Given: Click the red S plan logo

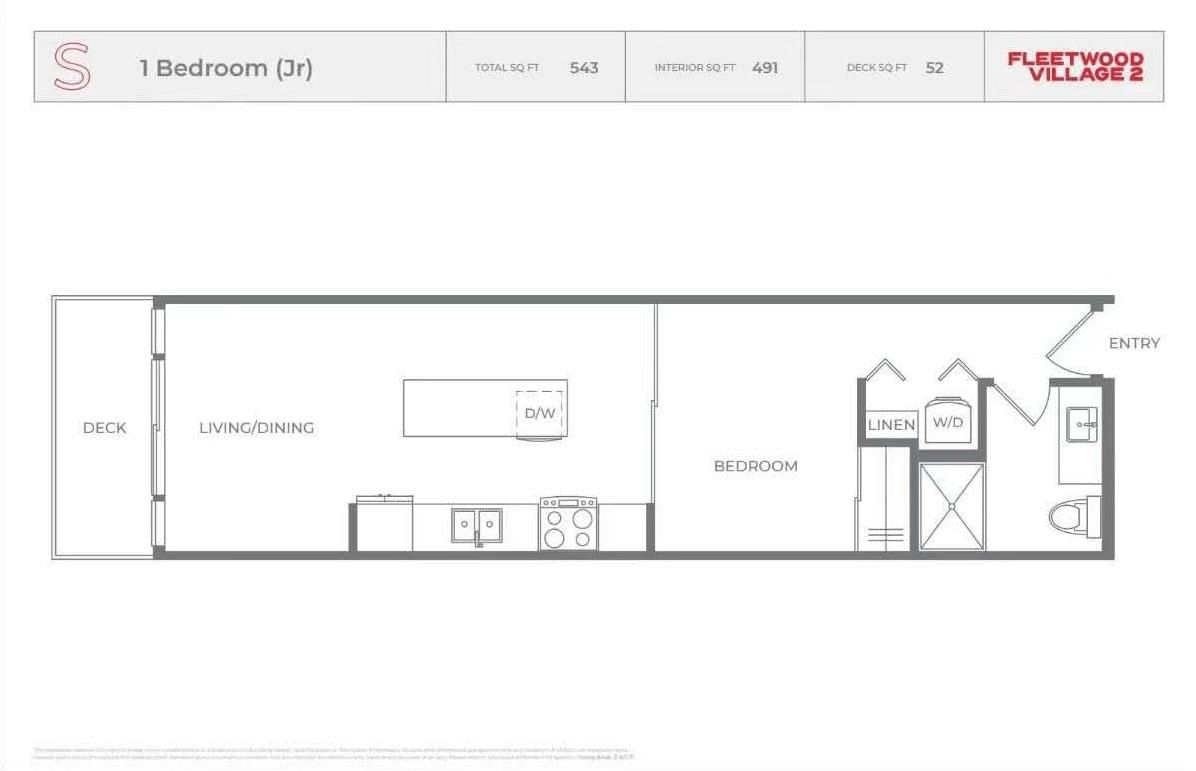Looking at the screenshot, I should coord(72,68).
